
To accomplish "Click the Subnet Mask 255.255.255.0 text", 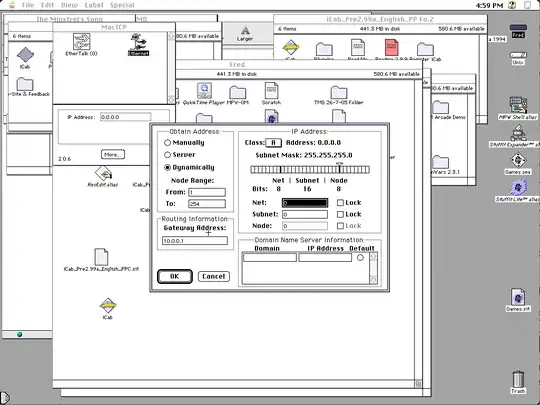I will (x=304, y=155).
